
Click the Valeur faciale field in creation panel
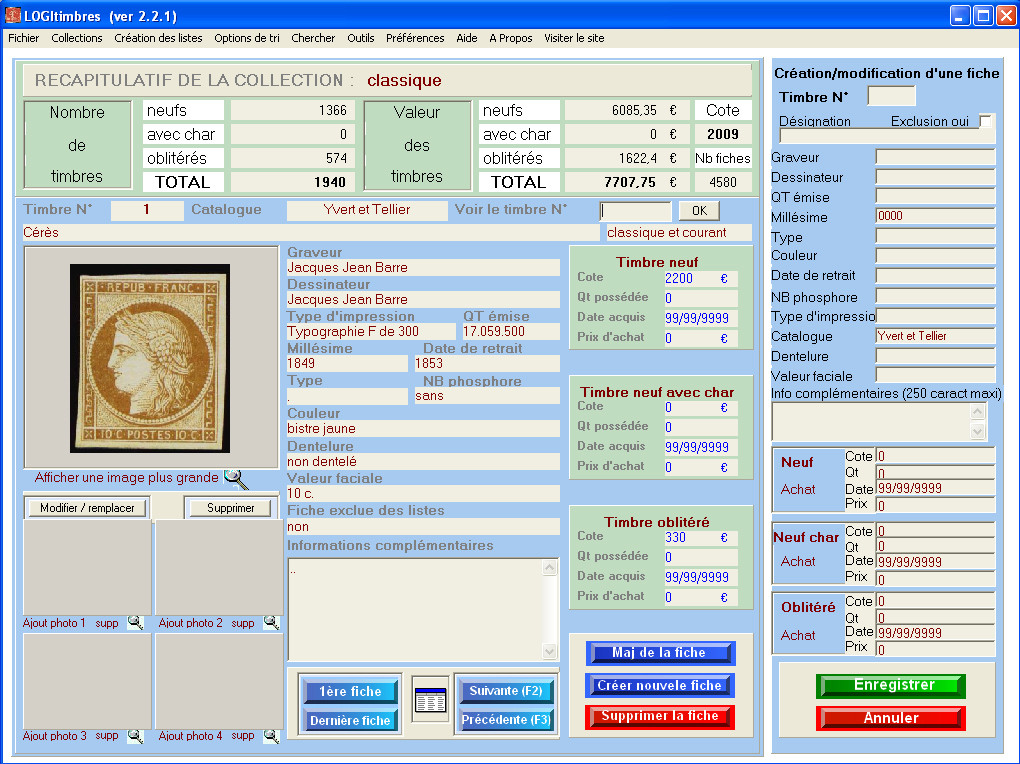(x=935, y=375)
